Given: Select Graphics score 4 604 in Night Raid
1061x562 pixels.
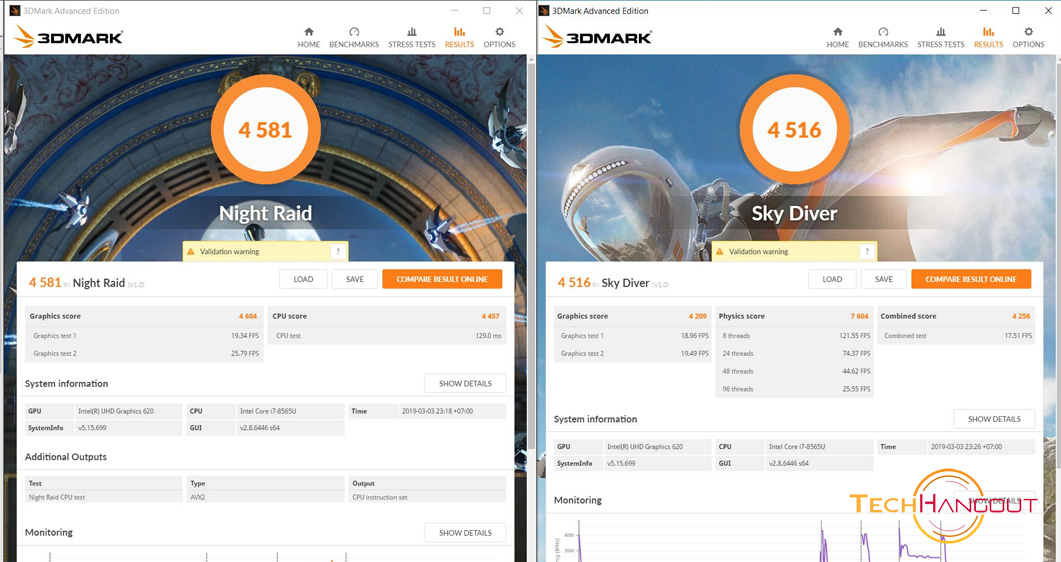Looking at the screenshot, I should pyautogui.click(x=143, y=316).
